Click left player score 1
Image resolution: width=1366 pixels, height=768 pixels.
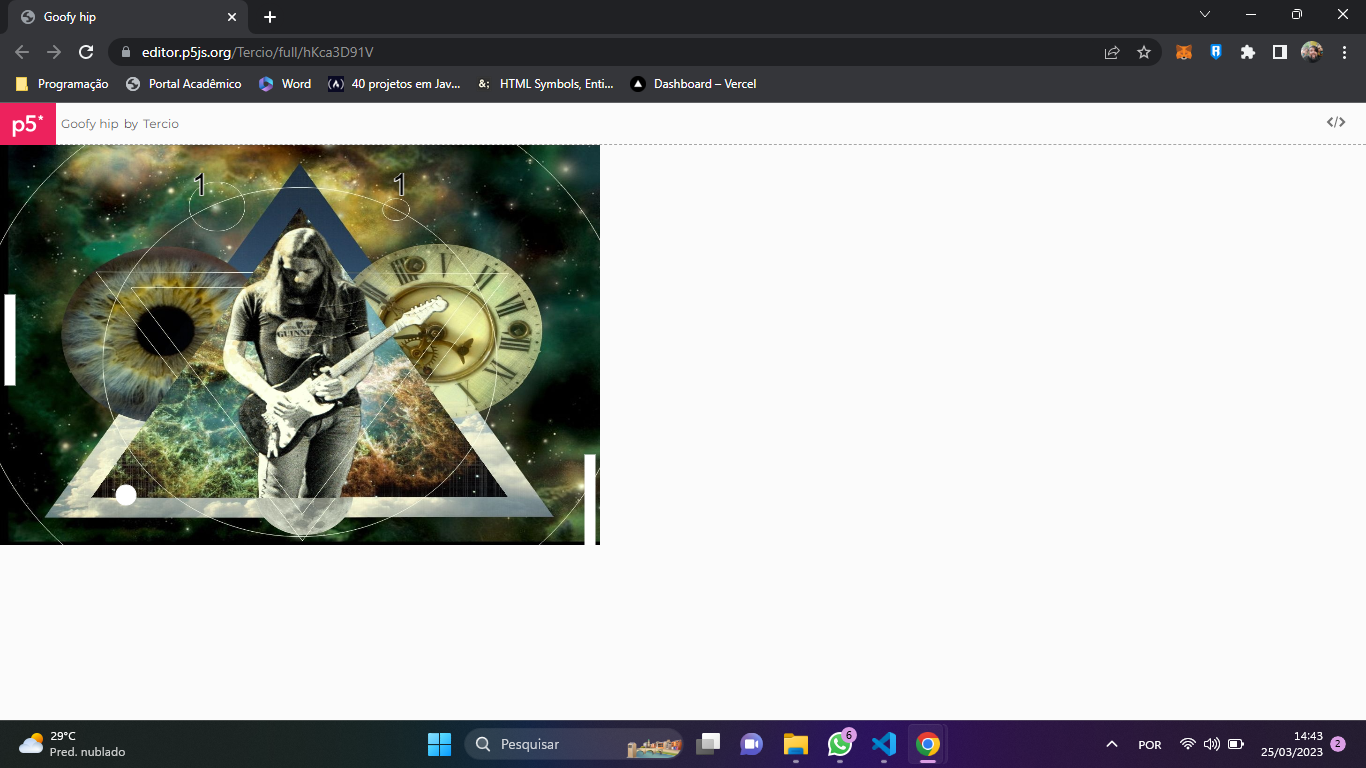tap(200, 185)
